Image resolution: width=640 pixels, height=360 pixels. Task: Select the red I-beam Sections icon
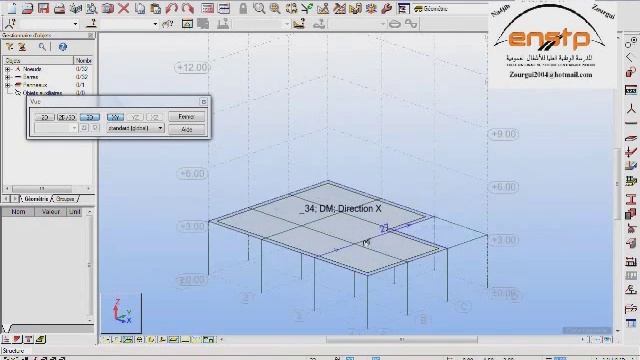click(x=631, y=199)
